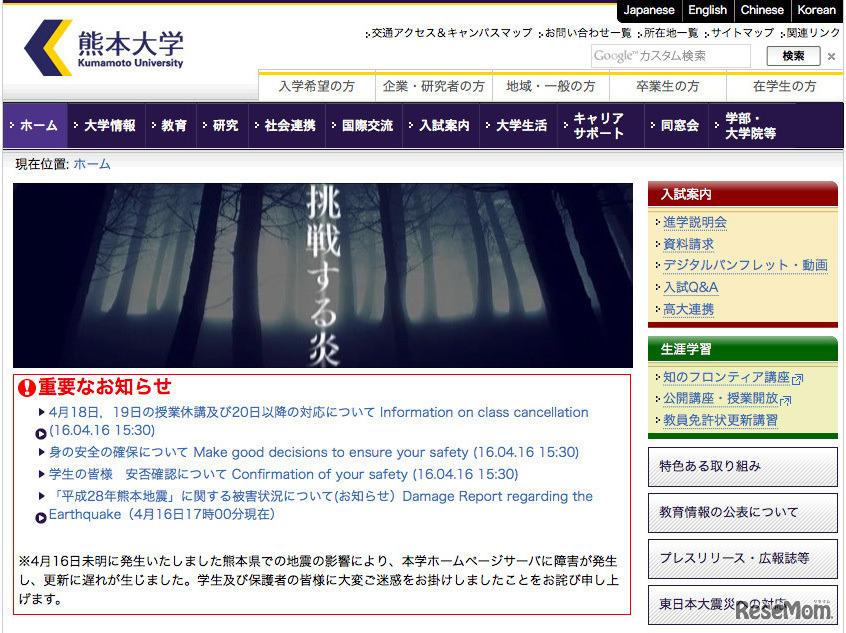Click the Kumamoto University logo
Viewport: 846px width, 633px height.
coord(104,47)
